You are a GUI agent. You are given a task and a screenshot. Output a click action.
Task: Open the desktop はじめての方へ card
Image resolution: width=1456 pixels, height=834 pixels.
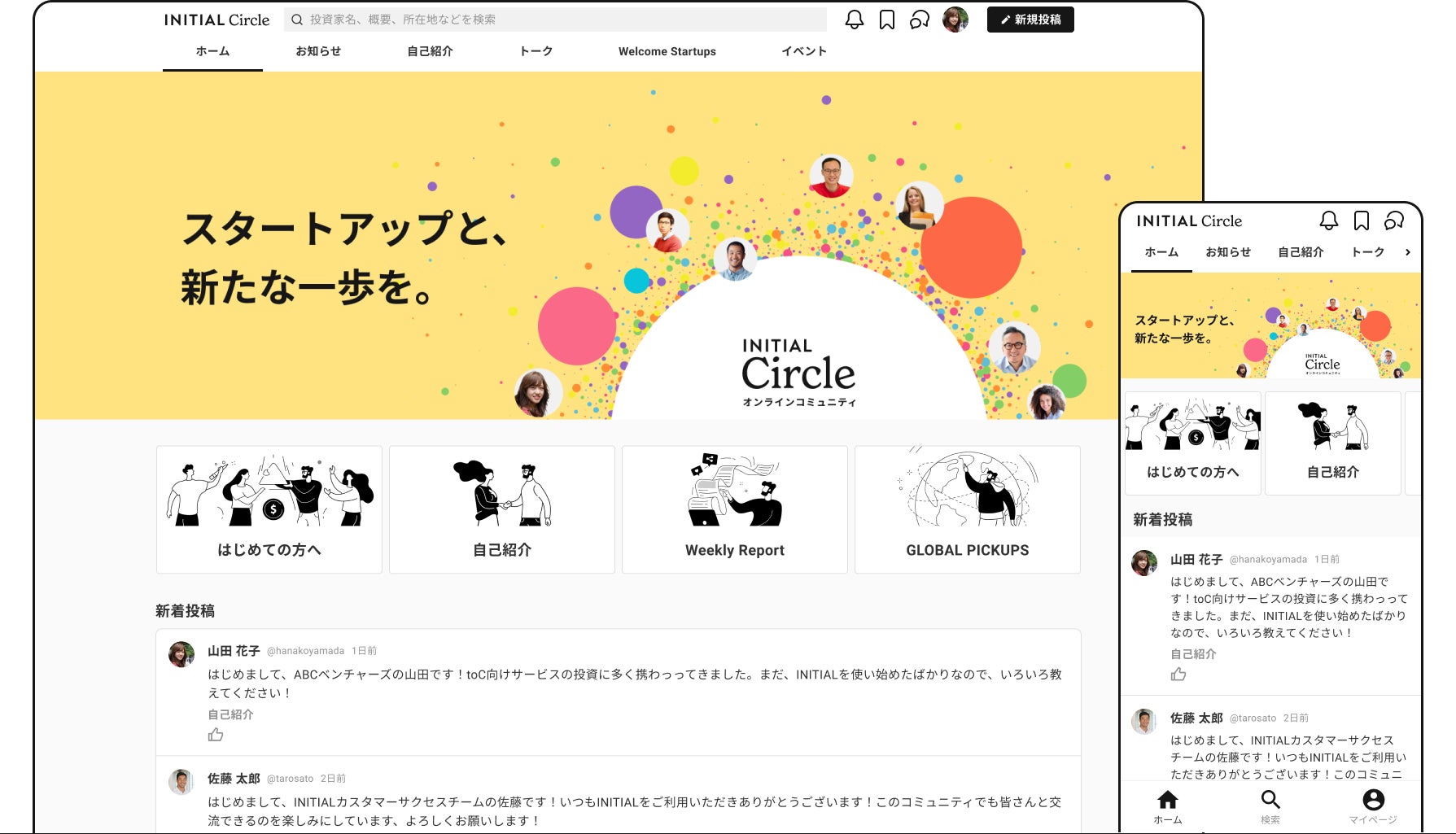[269, 509]
